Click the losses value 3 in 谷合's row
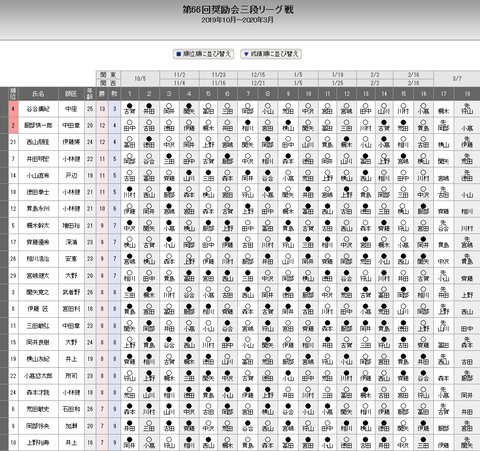The height and width of the screenshot is (451, 480). pos(114,109)
